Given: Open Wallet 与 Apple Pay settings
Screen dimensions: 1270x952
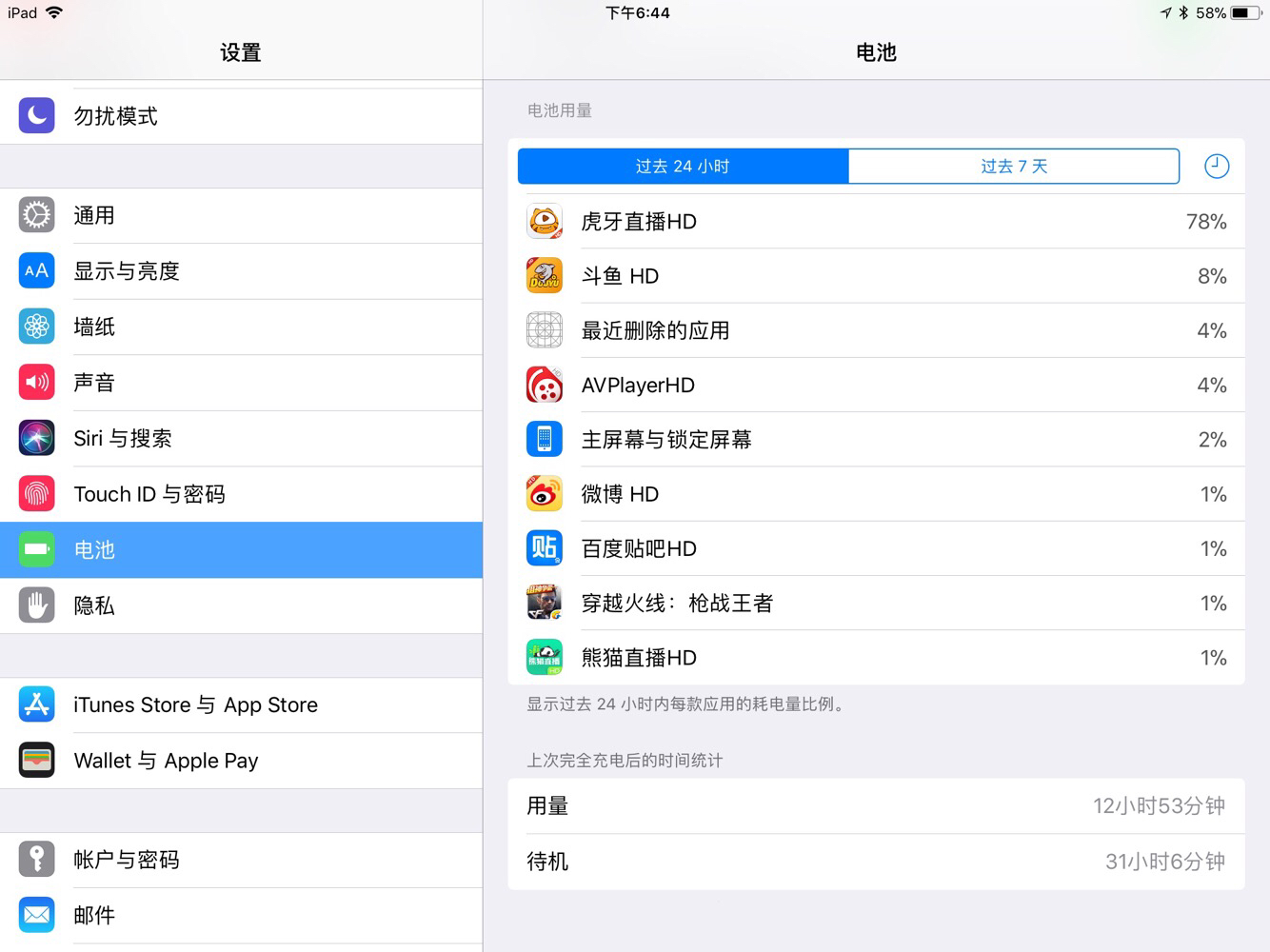Looking at the screenshot, I should click(241, 761).
